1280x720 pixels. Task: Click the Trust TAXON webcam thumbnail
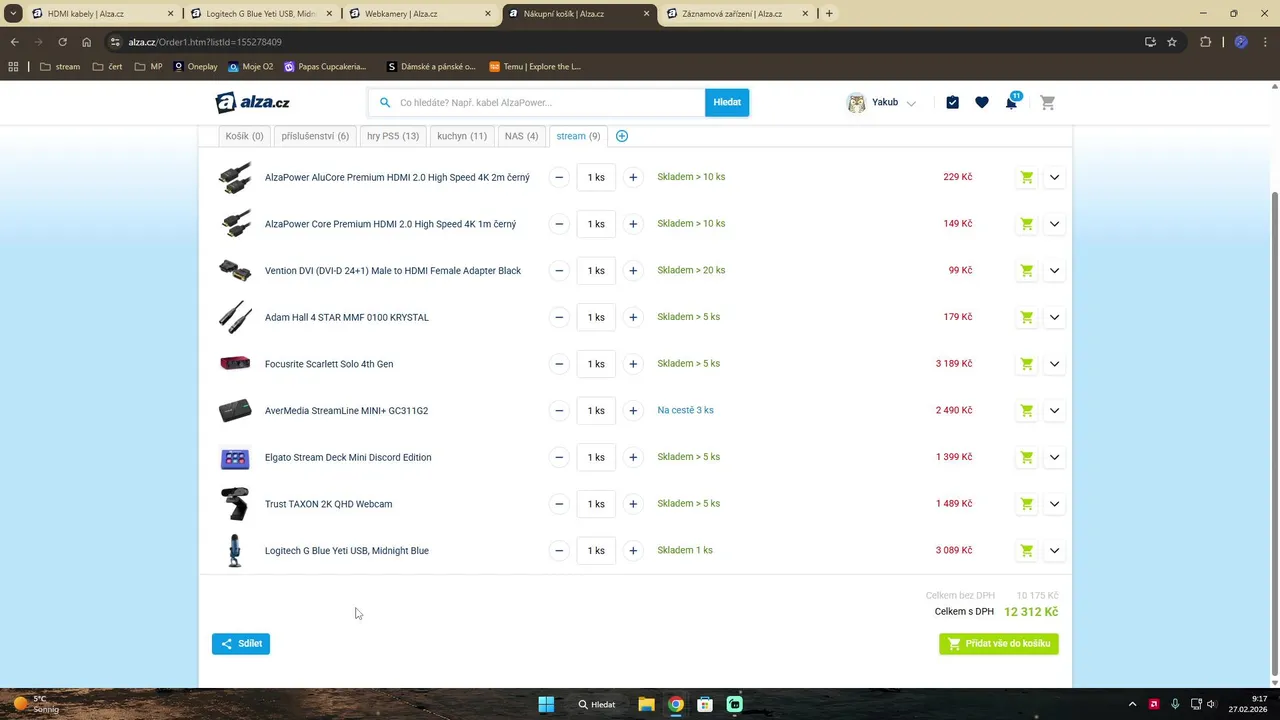point(235,504)
